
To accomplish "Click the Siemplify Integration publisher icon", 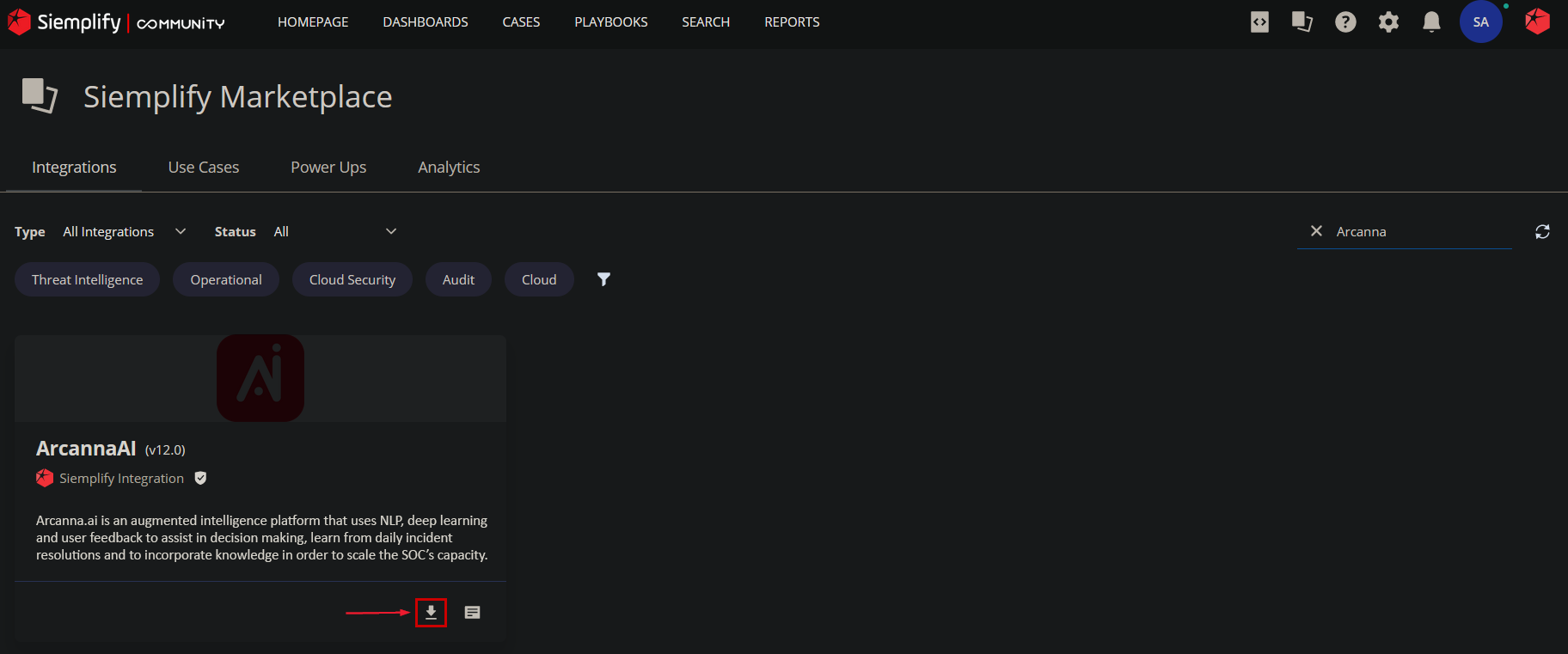I will pyautogui.click(x=45, y=478).
